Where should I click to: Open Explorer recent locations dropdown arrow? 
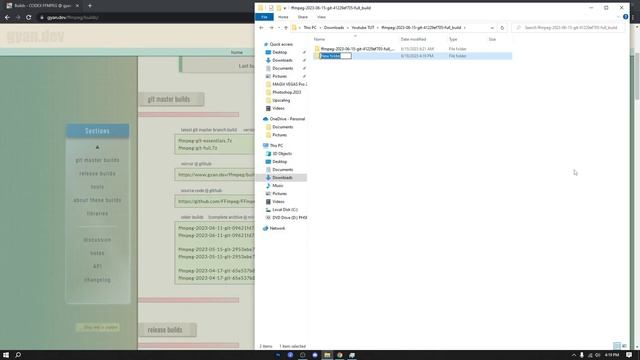point(279,28)
